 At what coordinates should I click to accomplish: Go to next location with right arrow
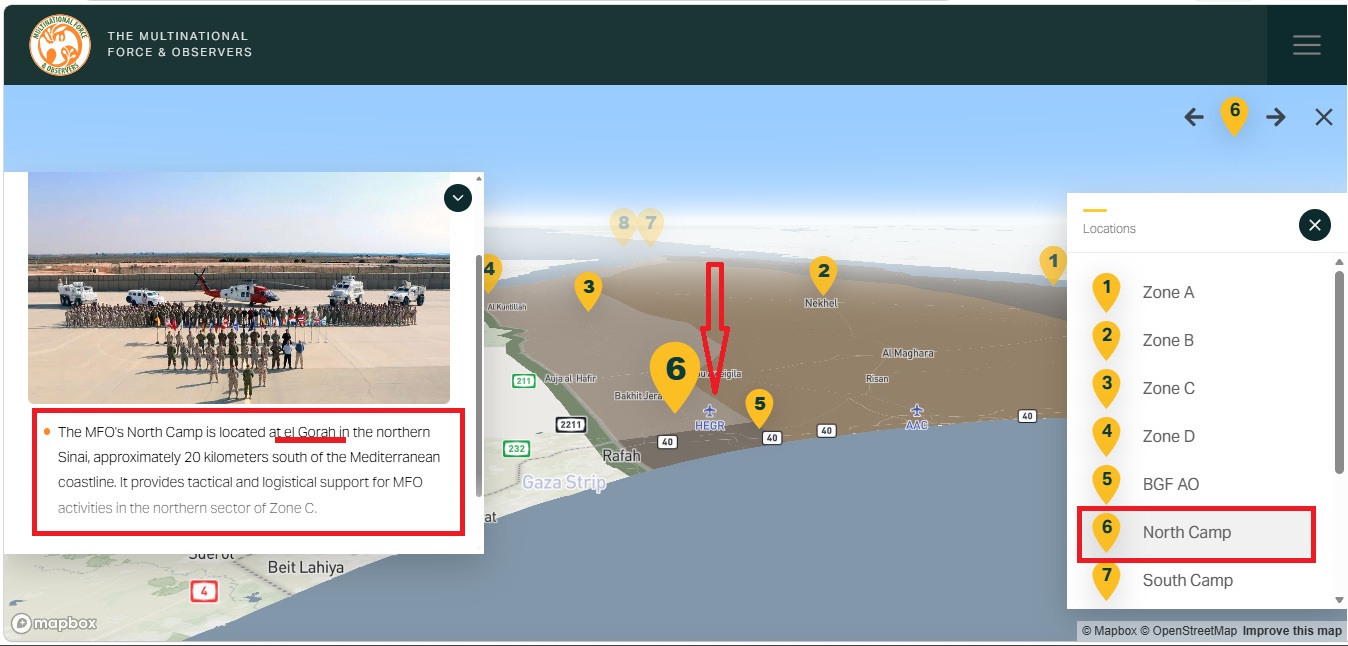point(1276,117)
